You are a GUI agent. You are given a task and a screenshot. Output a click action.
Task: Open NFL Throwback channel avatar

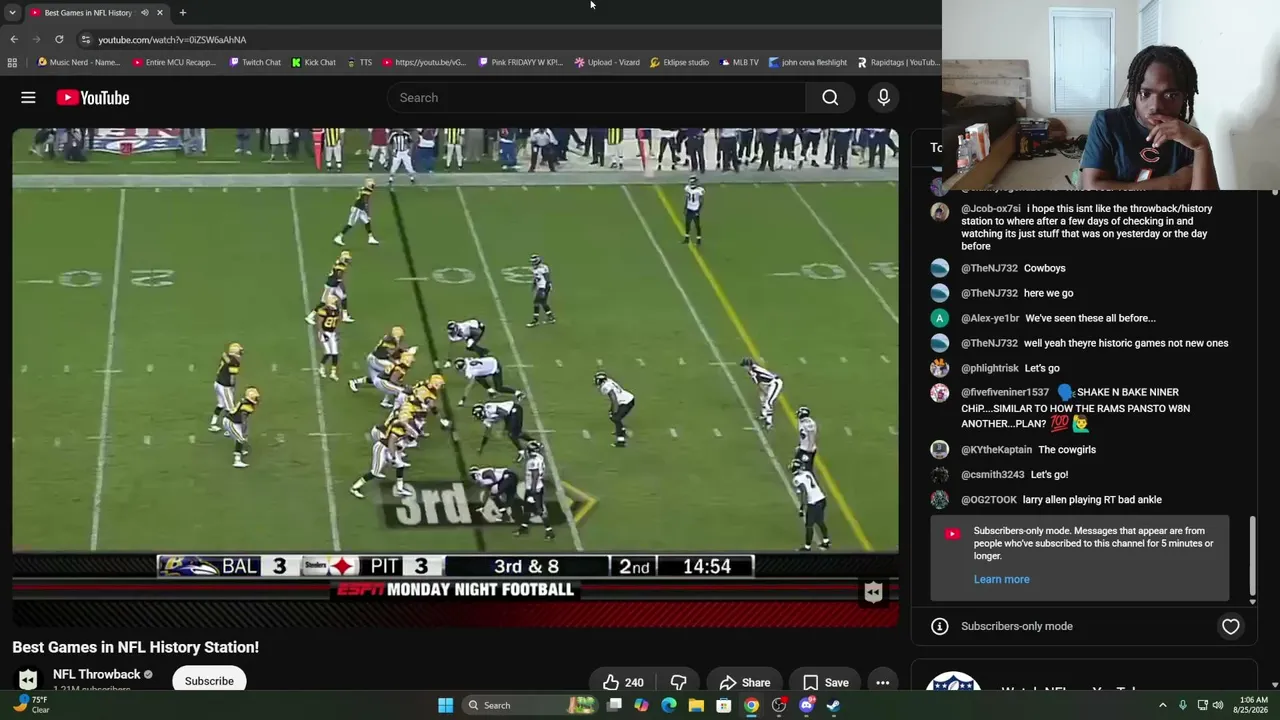(x=28, y=680)
